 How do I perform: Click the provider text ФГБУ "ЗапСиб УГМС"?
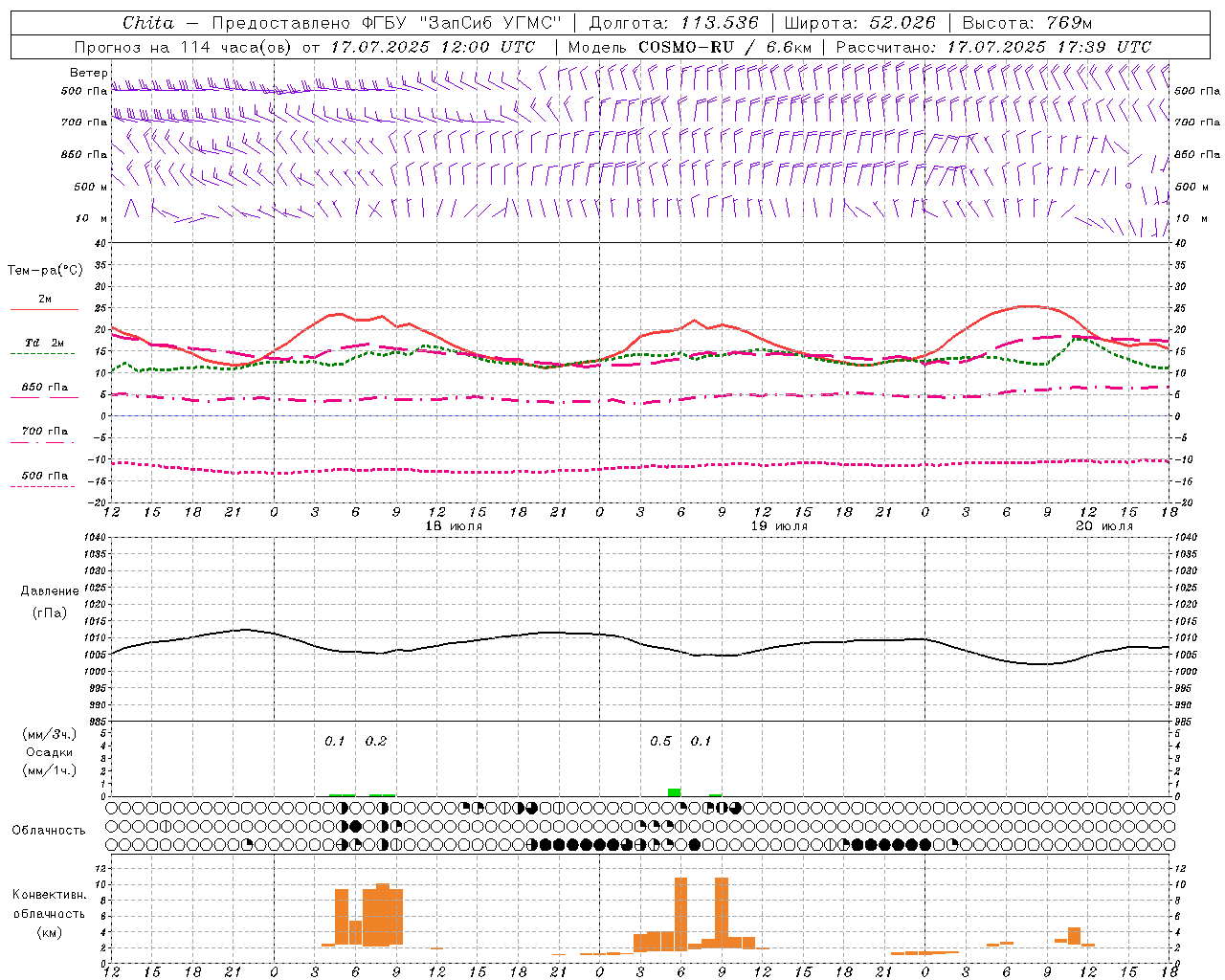tap(461, 23)
